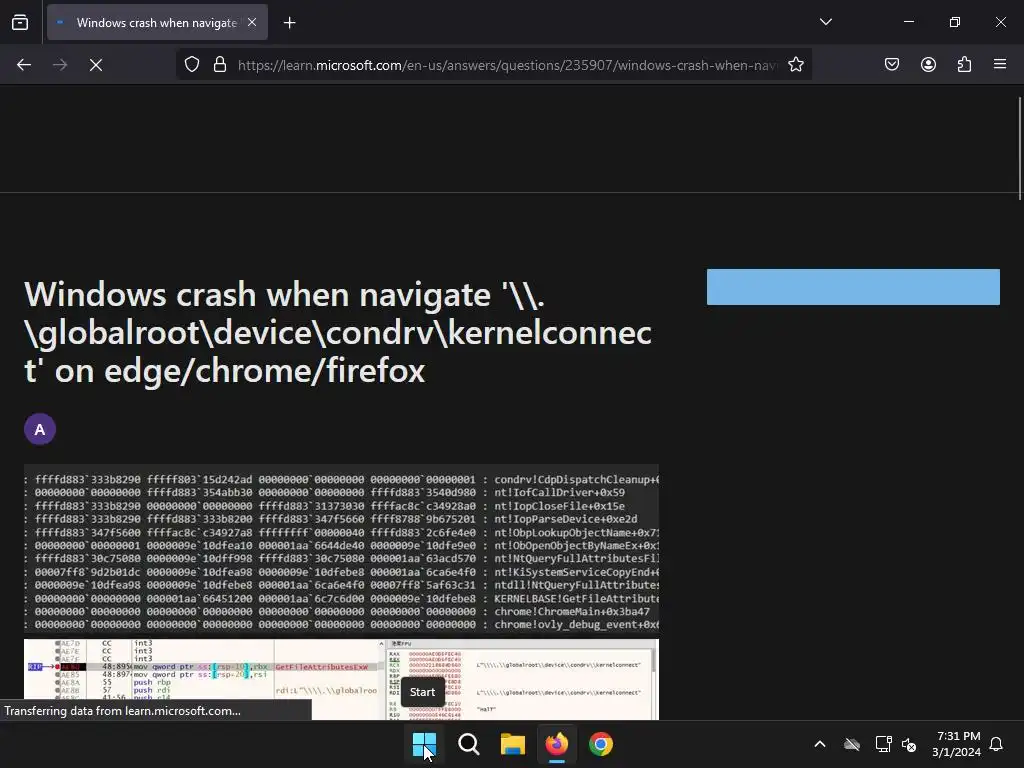Save page to Pocket
Screen dimensions: 1024x768
point(892,64)
